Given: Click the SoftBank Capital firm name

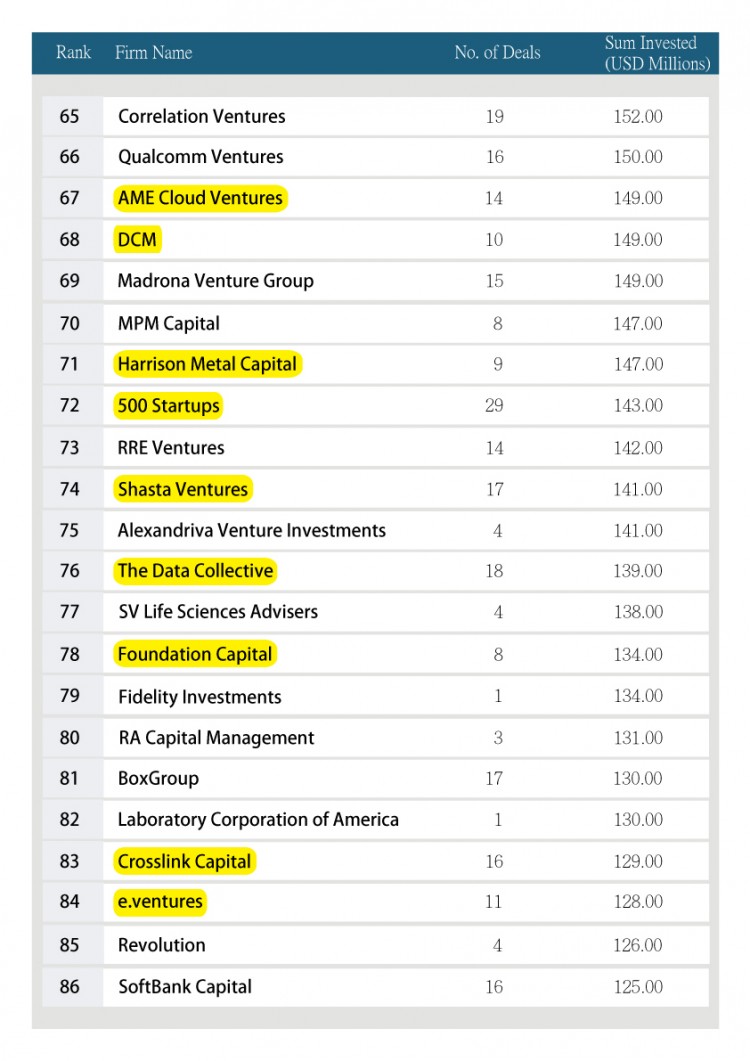Looking at the screenshot, I should [185, 987].
